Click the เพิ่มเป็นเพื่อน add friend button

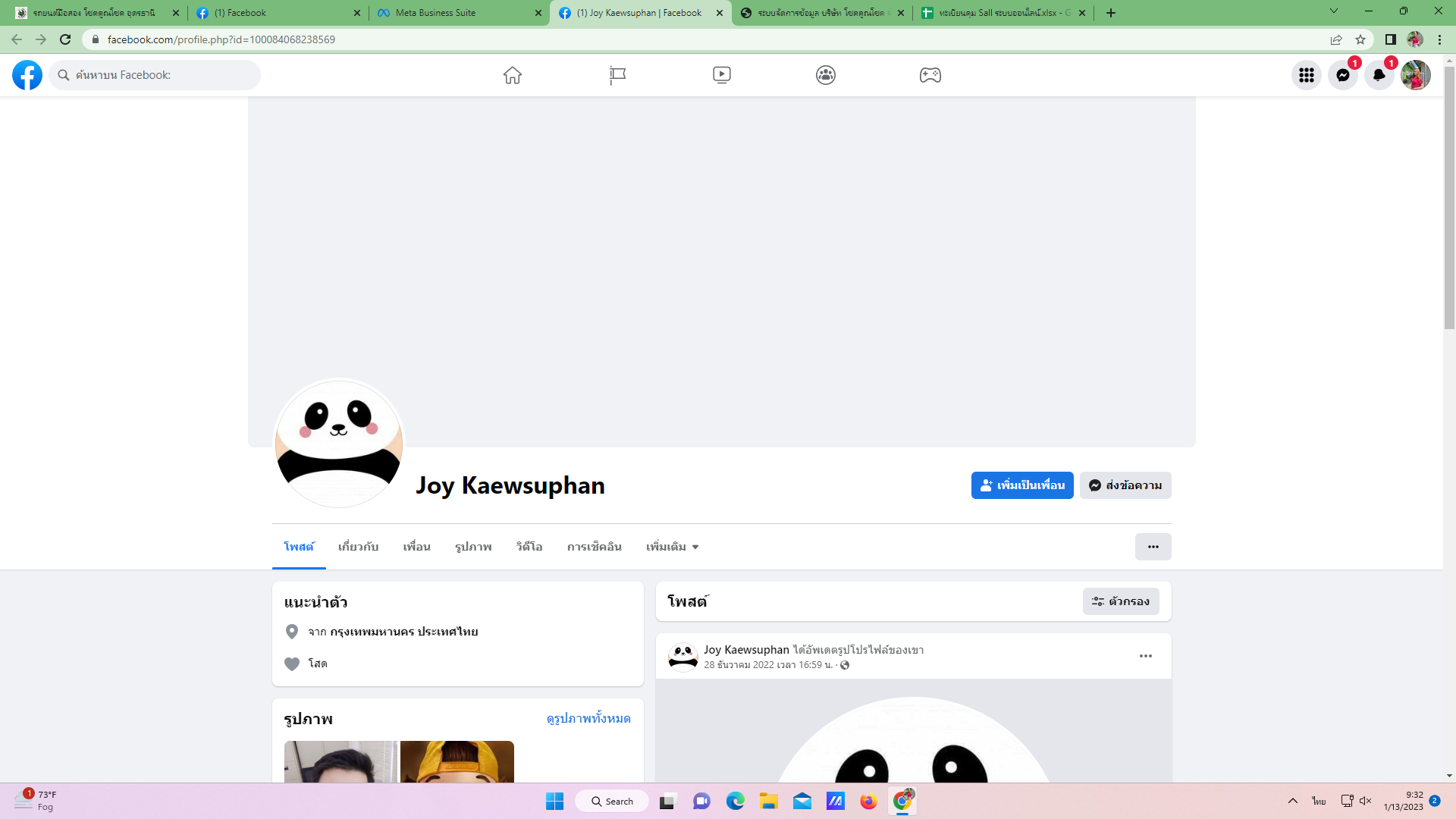pyautogui.click(x=1021, y=485)
